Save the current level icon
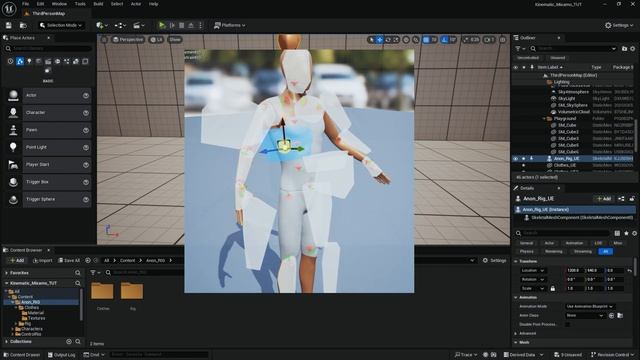 [x=9, y=25]
